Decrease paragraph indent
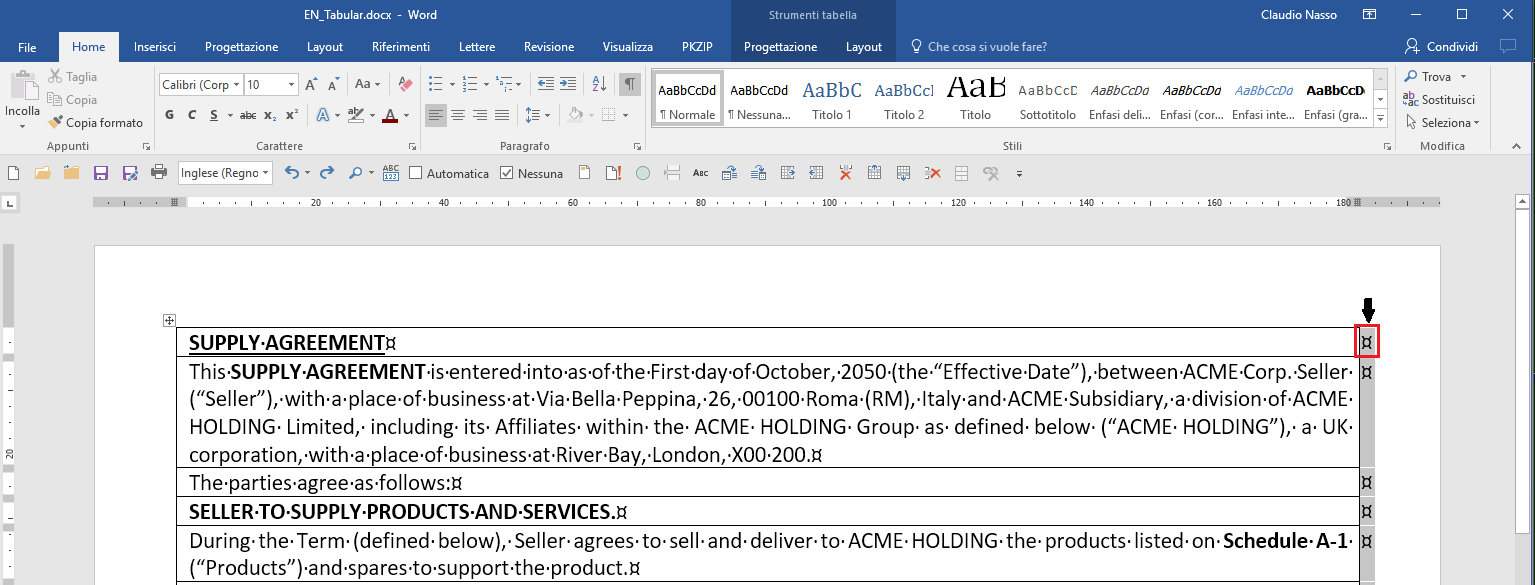The width and height of the screenshot is (1535, 585). click(x=544, y=84)
